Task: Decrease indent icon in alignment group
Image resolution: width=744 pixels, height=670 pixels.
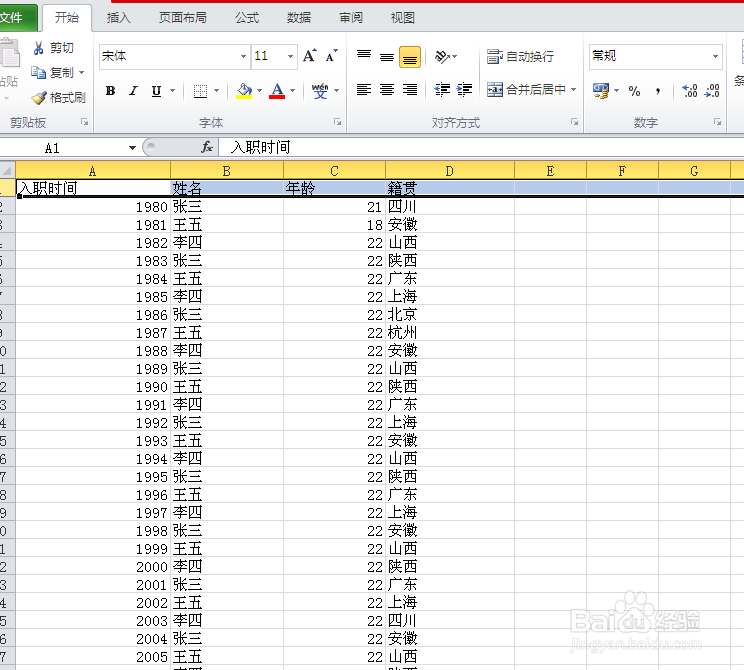Action: point(442,90)
